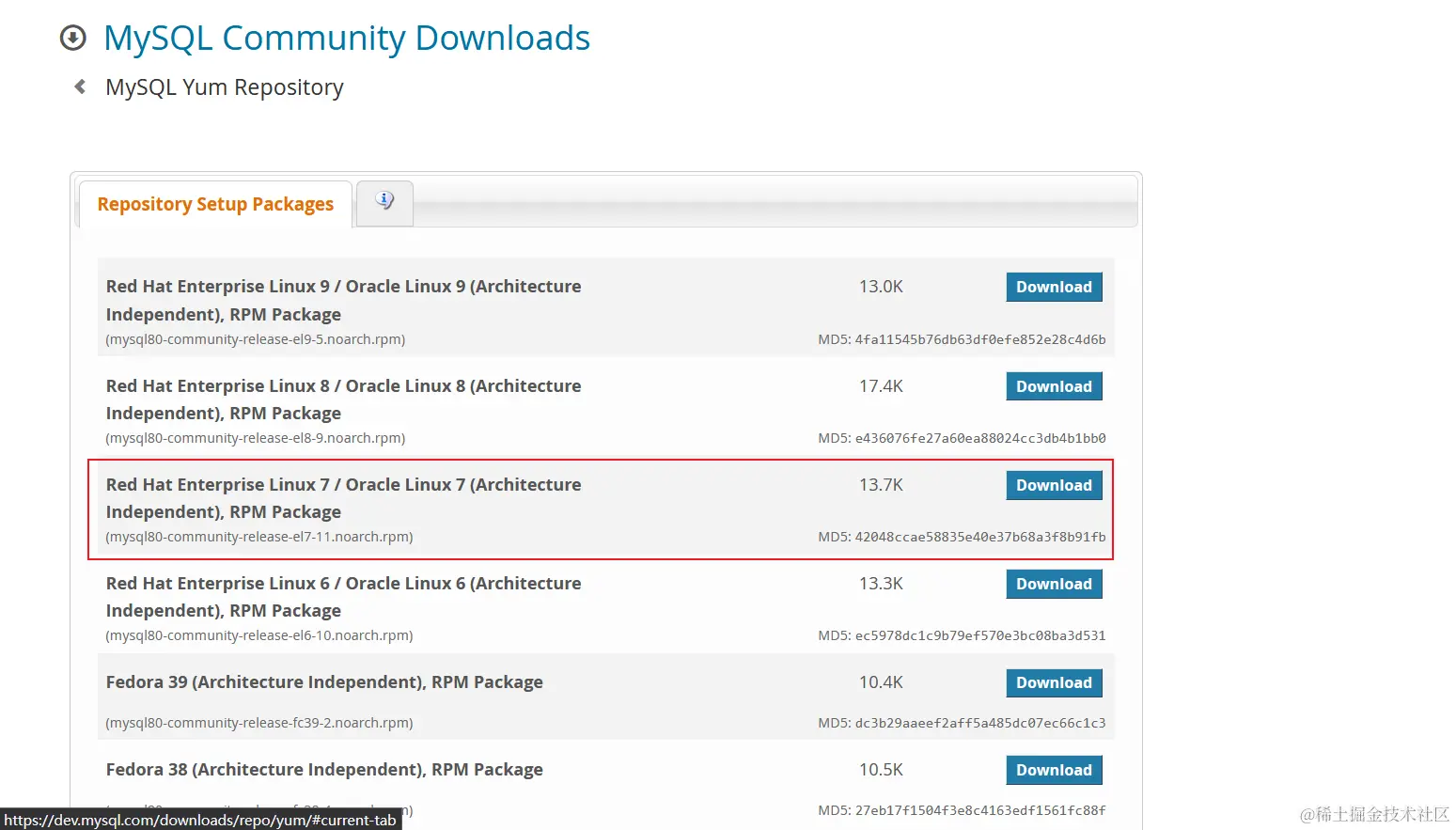Screen dimensions: 1456x830
Task: Click the mysql80-community-release-fc39-2.noarch.rpm filename
Action: coord(259,723)
